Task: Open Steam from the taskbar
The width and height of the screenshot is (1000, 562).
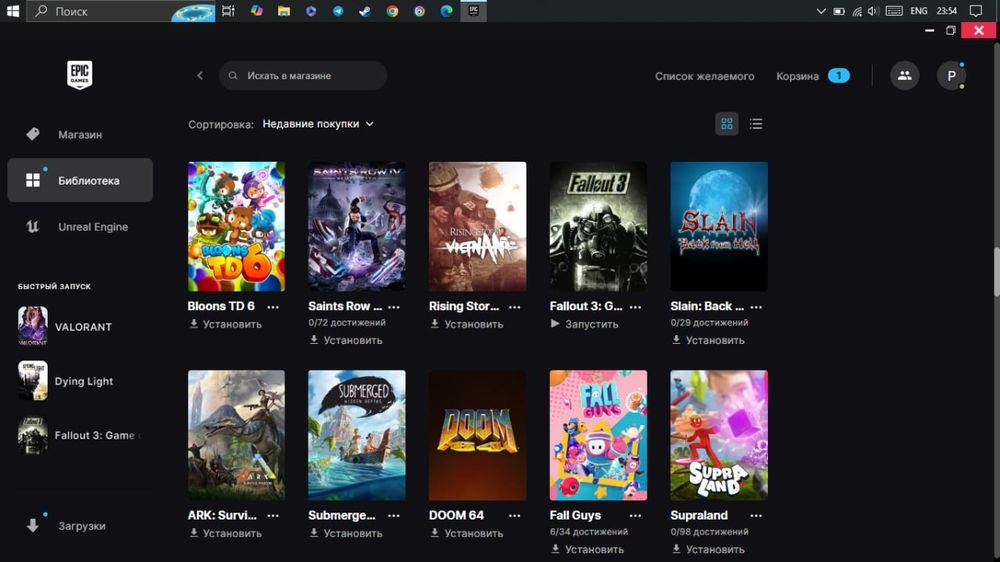Action: (365, 11)
